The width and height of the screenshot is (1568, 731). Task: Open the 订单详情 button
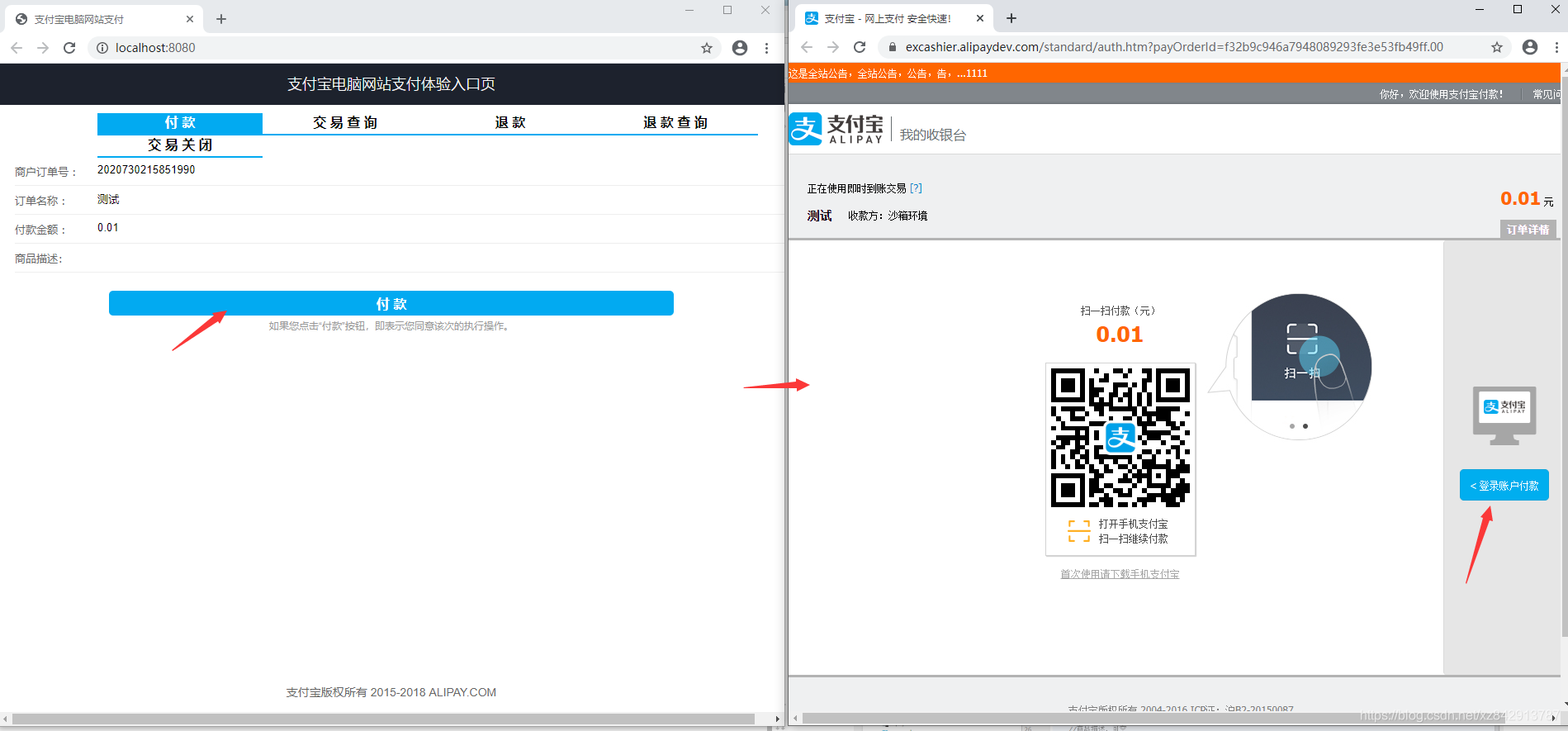1528,230
